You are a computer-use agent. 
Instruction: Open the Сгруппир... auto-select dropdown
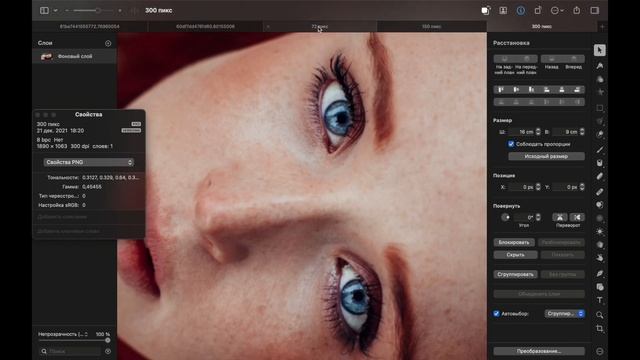click(x=564, y=313)
